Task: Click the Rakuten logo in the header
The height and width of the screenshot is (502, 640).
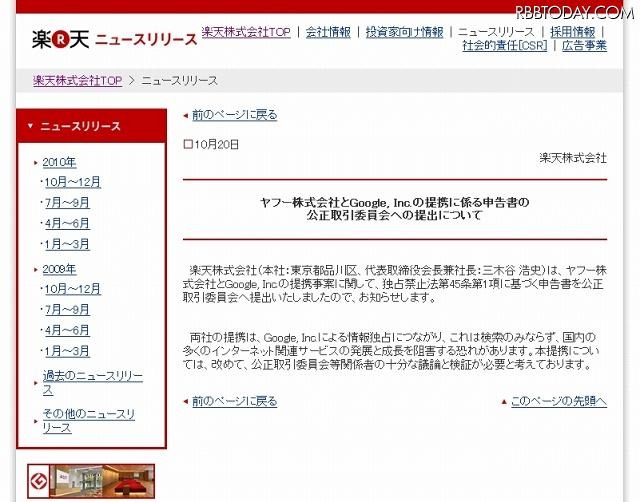Action: pos(60,40)
